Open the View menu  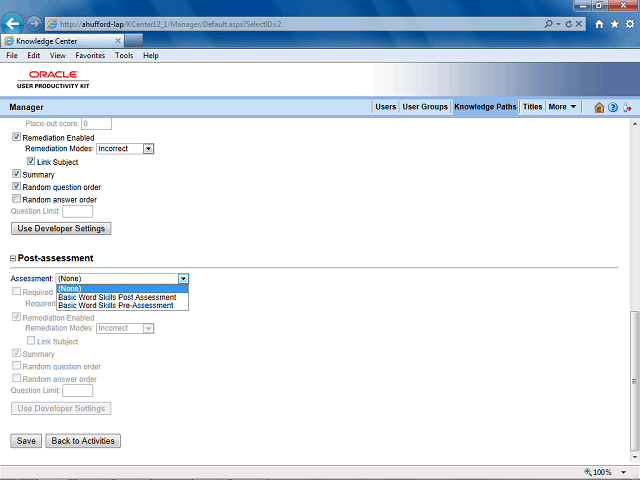(x=58, y=56)
